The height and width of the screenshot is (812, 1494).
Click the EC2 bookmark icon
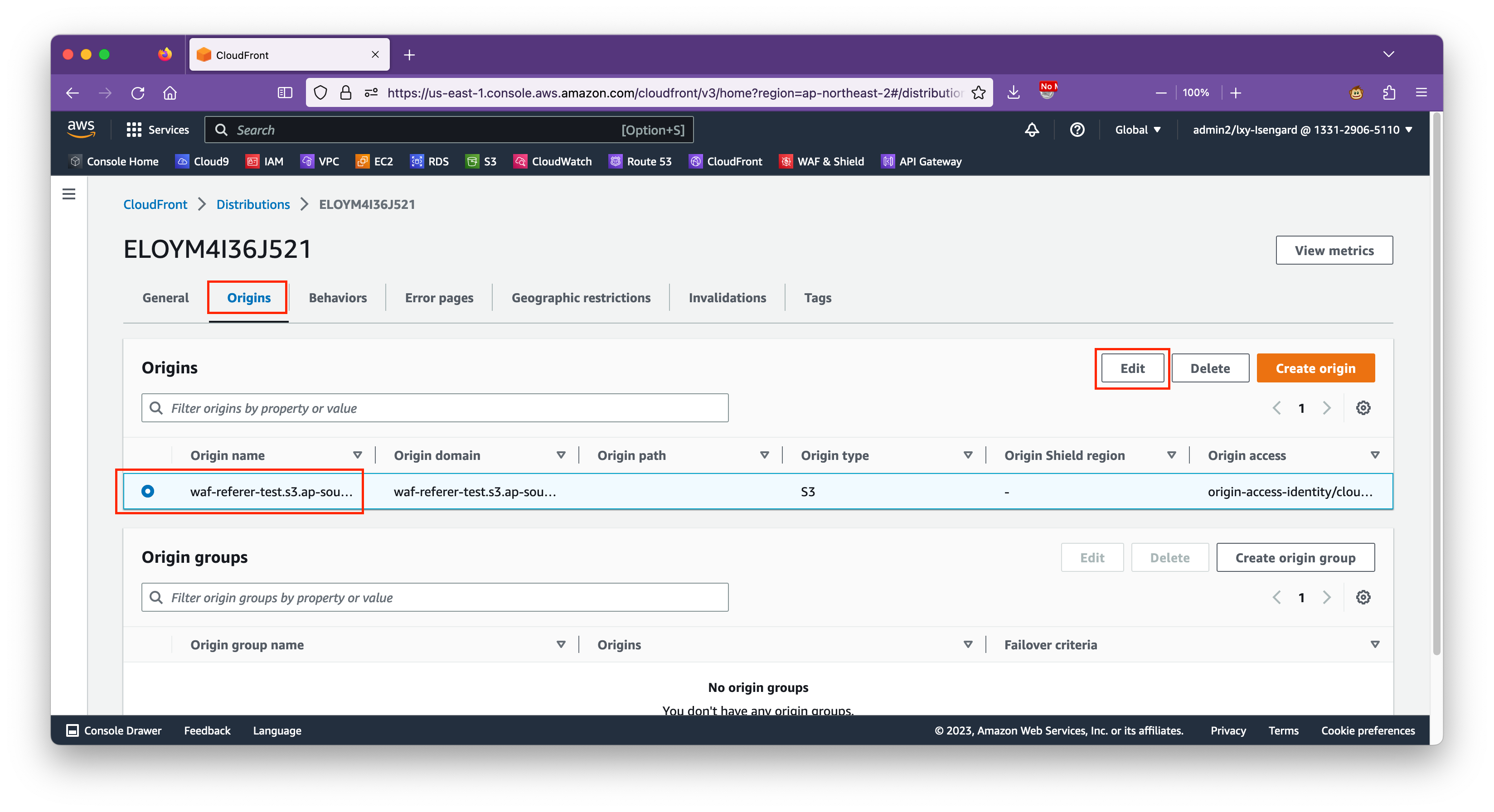click(x=362, y=161)
